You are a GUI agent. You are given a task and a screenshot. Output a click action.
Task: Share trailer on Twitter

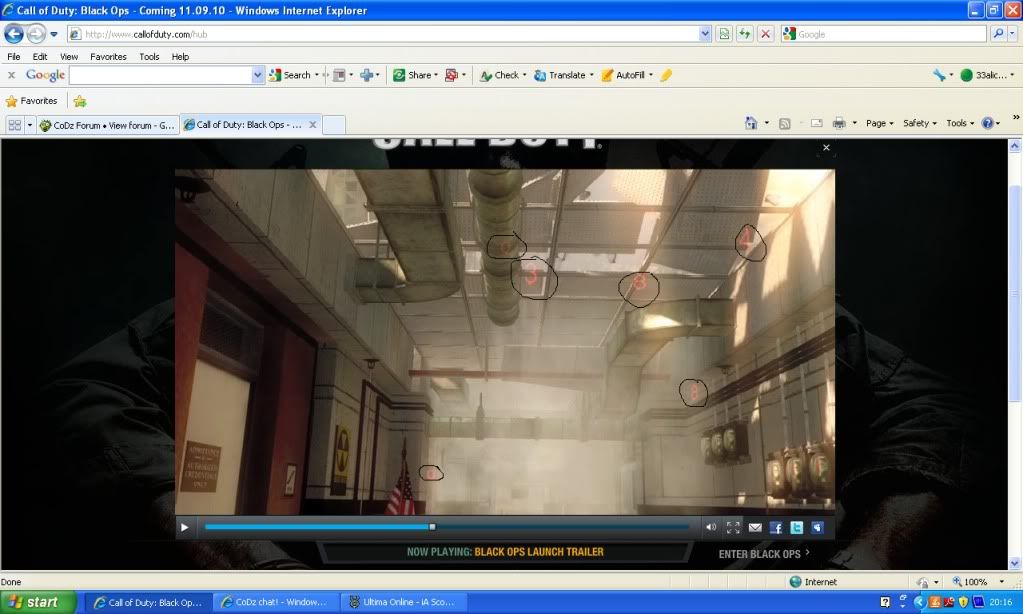(797, 527)
